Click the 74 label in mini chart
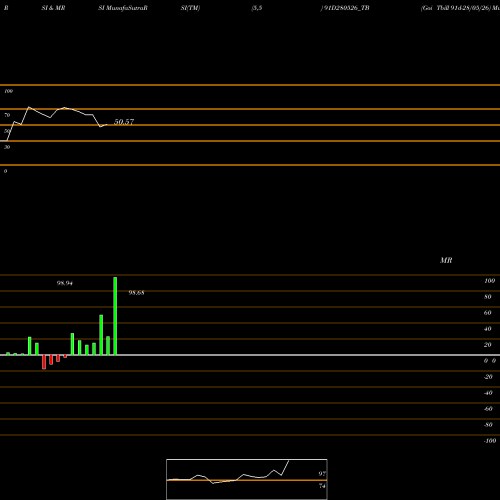500x500 pixels. (322, 486)
